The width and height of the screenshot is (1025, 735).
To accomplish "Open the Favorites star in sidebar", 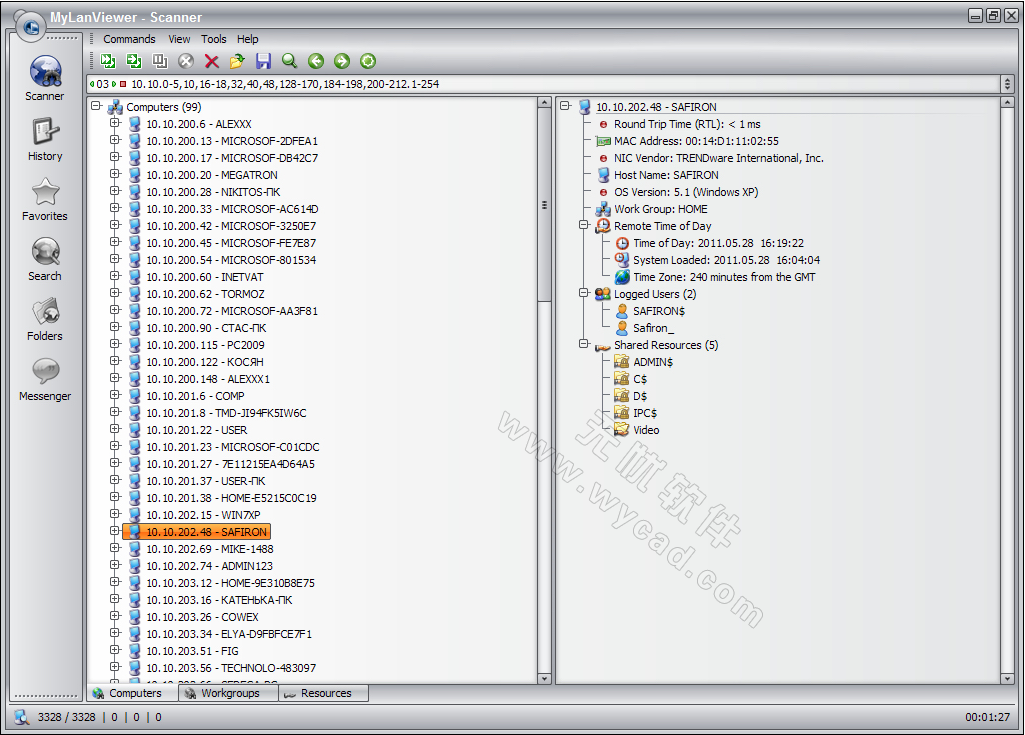I will (x=45, y=199).
